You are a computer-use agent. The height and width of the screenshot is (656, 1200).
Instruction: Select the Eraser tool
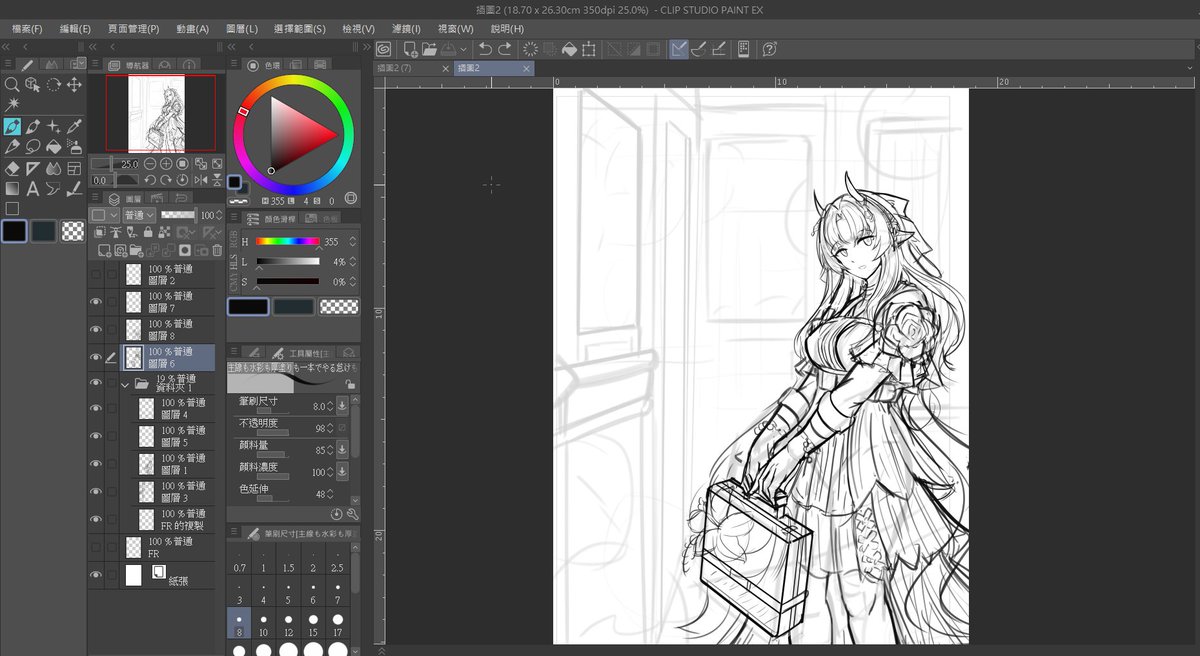click(12, 168)
